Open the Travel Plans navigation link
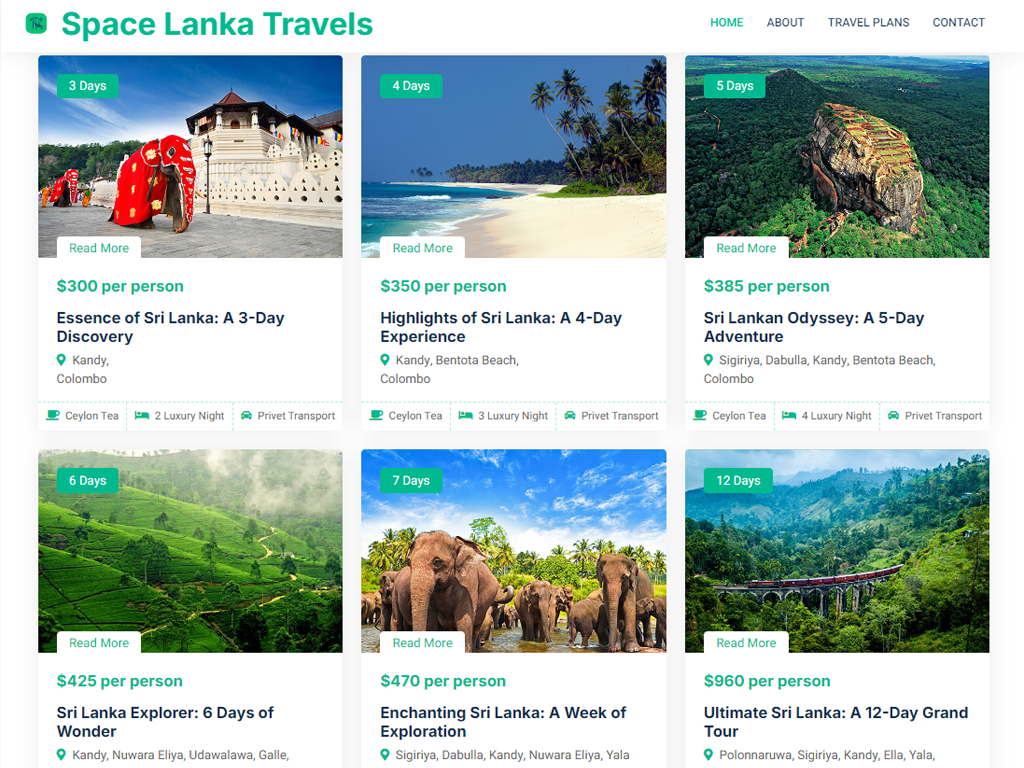The width and height of the screenshot is (1024, 768). pyautogui.click(x=868, y=23)
